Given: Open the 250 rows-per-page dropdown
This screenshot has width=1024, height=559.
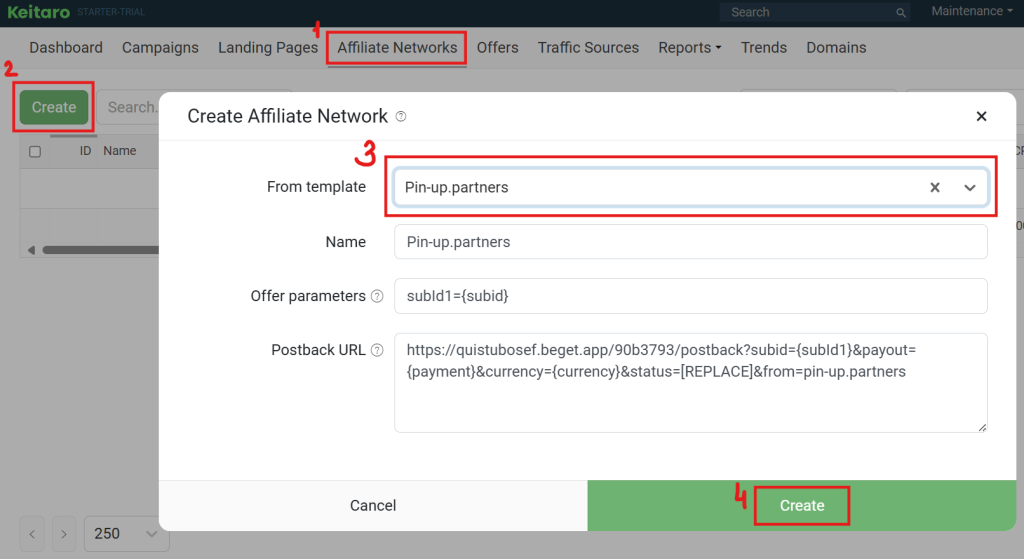Looking at the screenshot, I should tap(126, 534).
